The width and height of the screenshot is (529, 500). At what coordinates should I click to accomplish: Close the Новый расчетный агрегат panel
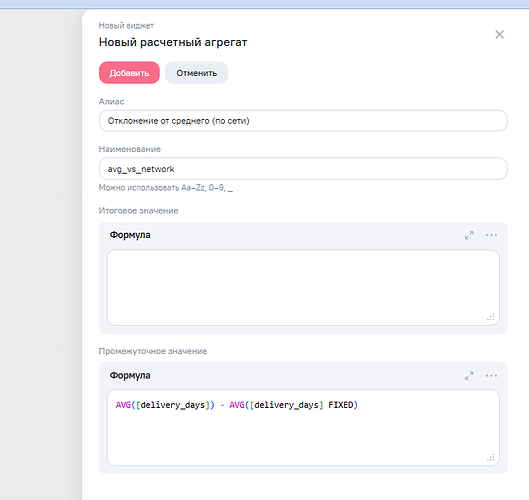[x=500, y=34]
